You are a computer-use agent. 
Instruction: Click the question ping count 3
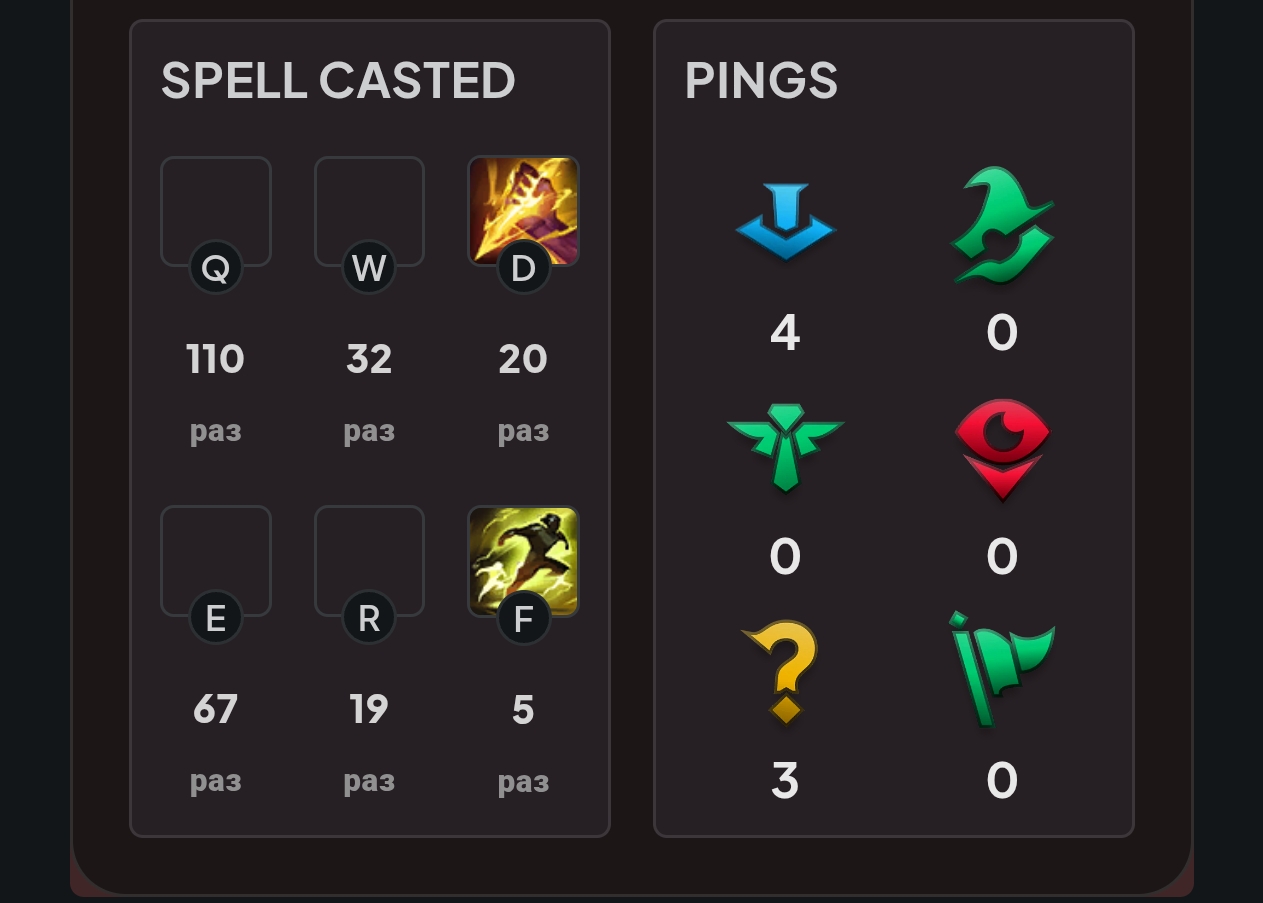[x=785, y=781]
